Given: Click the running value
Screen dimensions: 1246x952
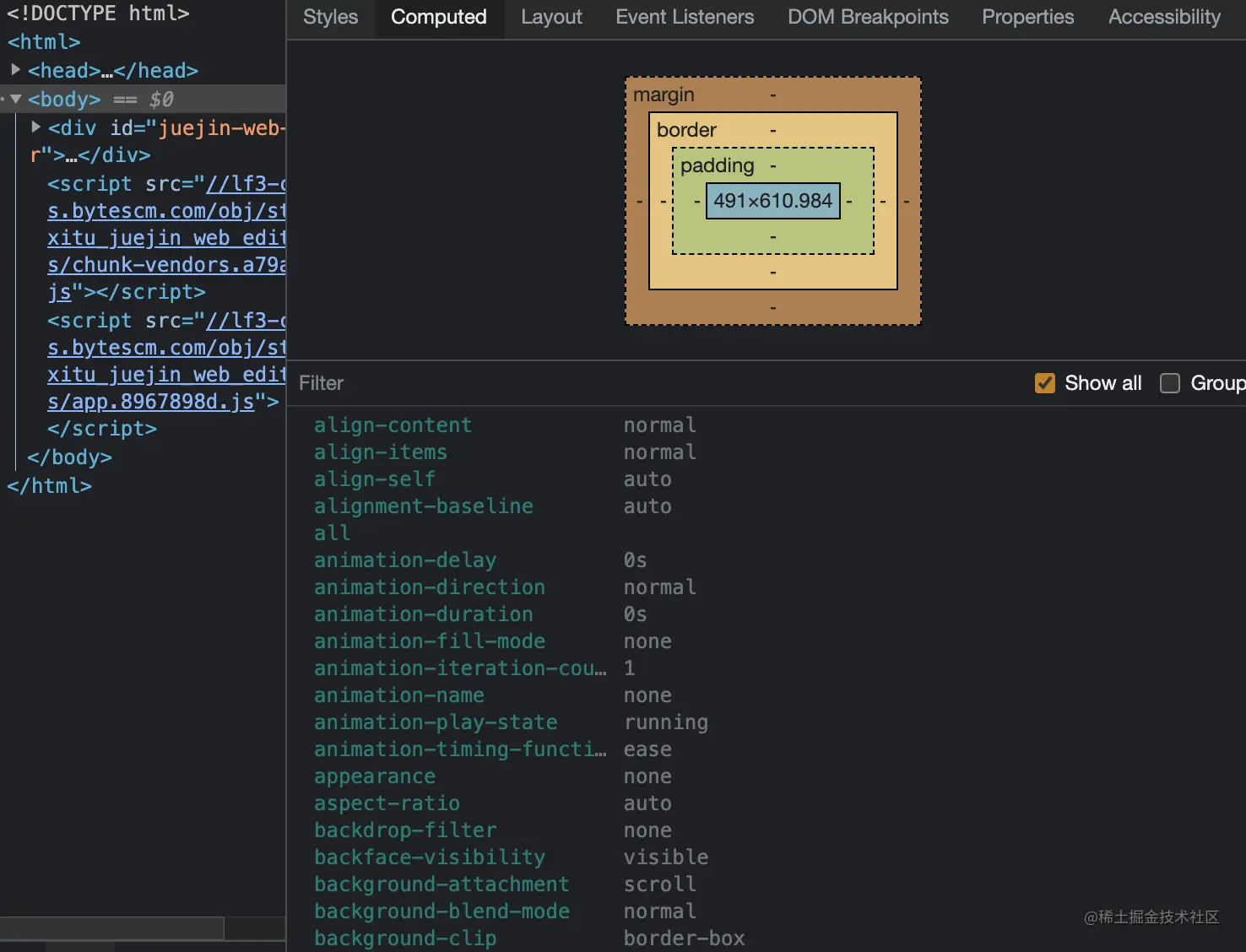Looking at the screenshot, I should pos(666,722).
